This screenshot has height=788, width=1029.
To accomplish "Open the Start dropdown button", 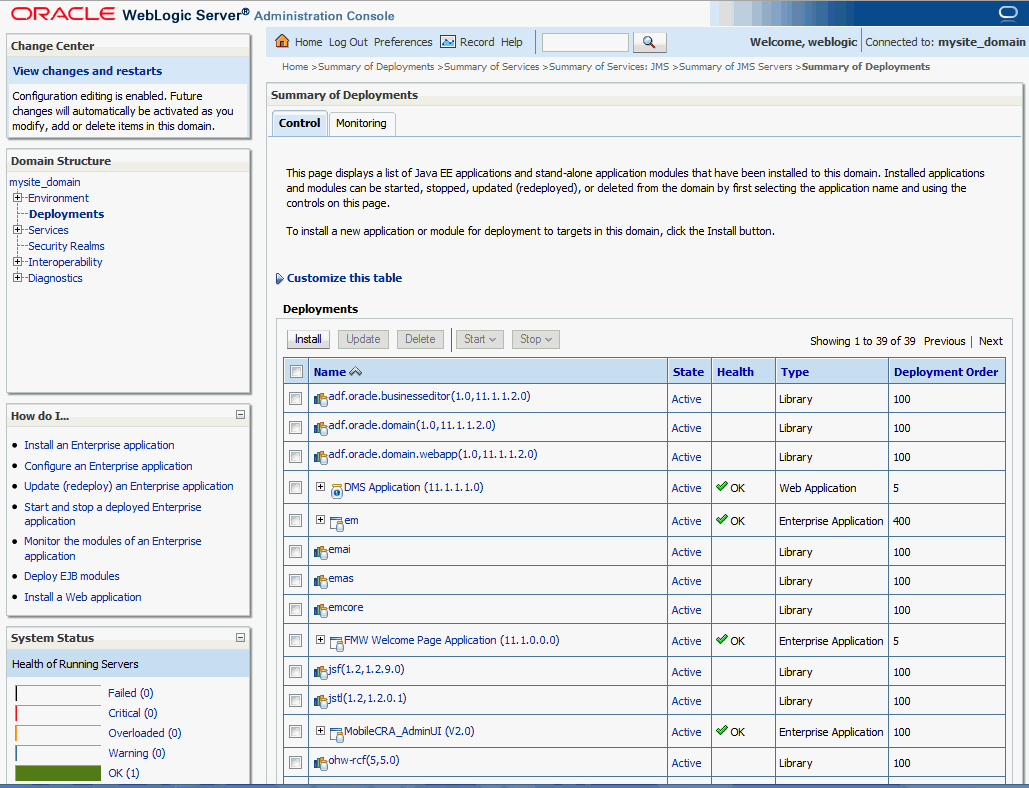I will 480,339.
